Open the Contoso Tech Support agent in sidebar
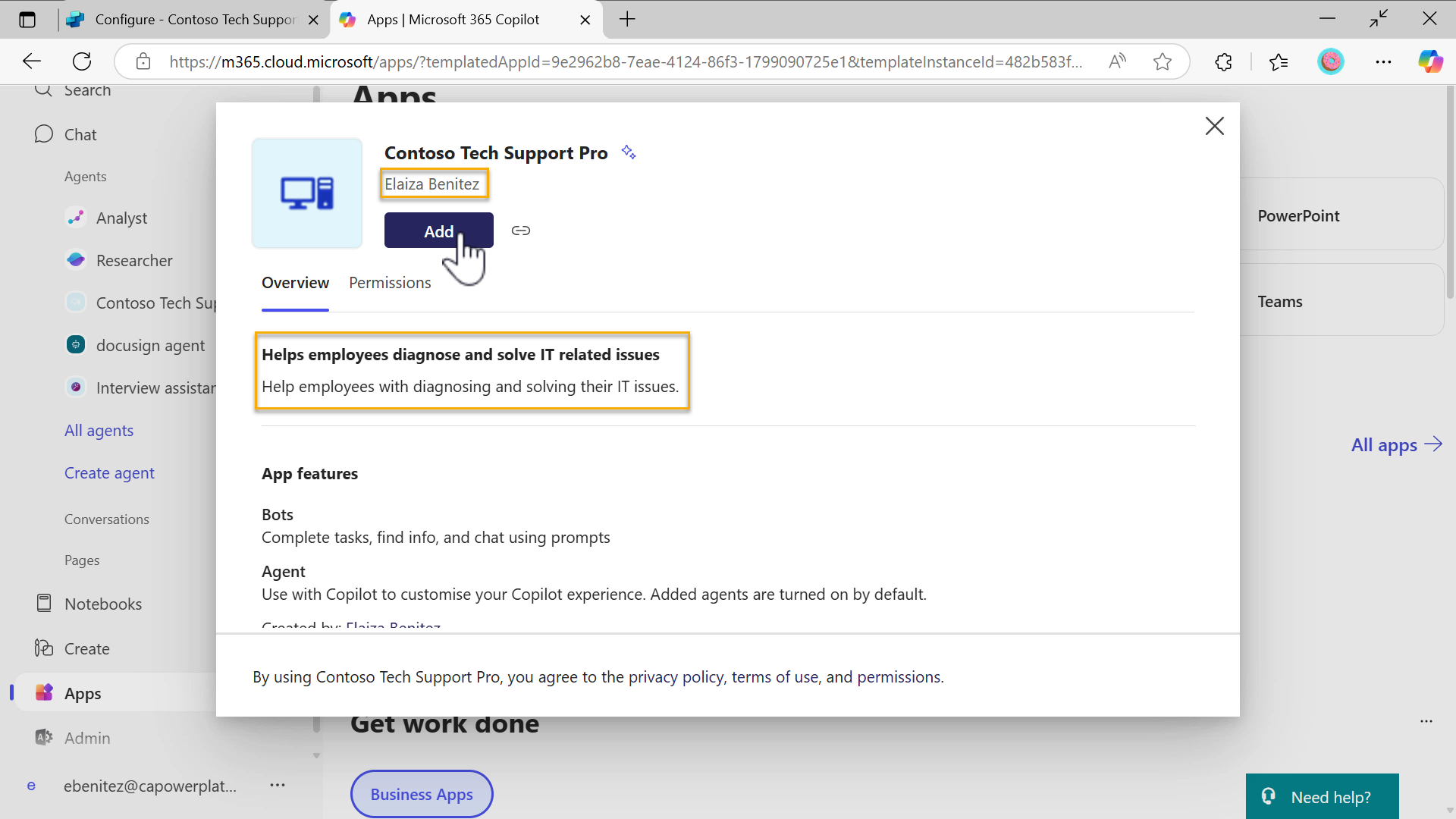Image resolution: width=1456 pixels, height=819 pixels. pyautogui.click(x=140, y=303)
